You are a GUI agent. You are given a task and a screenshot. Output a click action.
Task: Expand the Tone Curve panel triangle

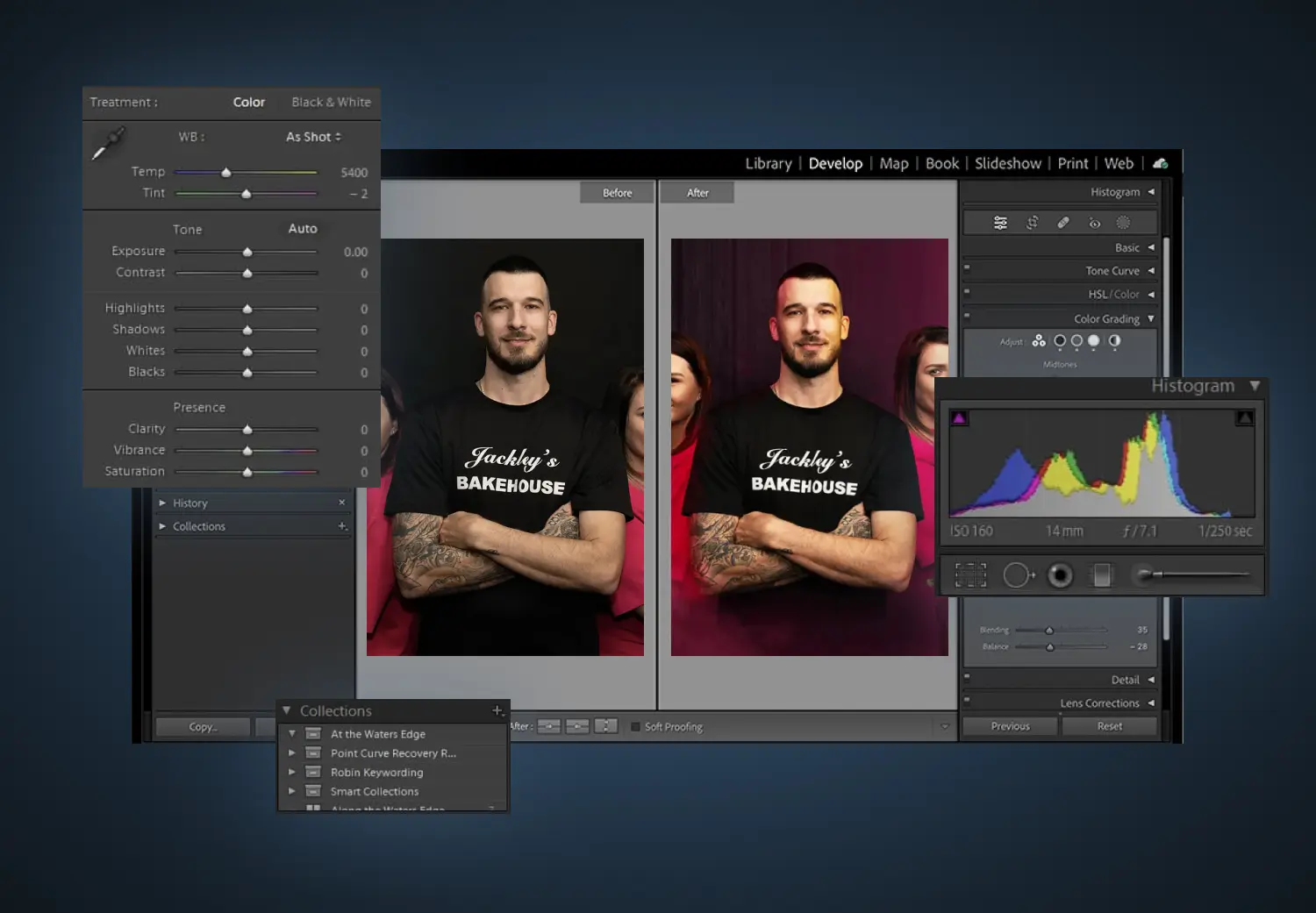pyautogui.click(x=1151, y=271)
